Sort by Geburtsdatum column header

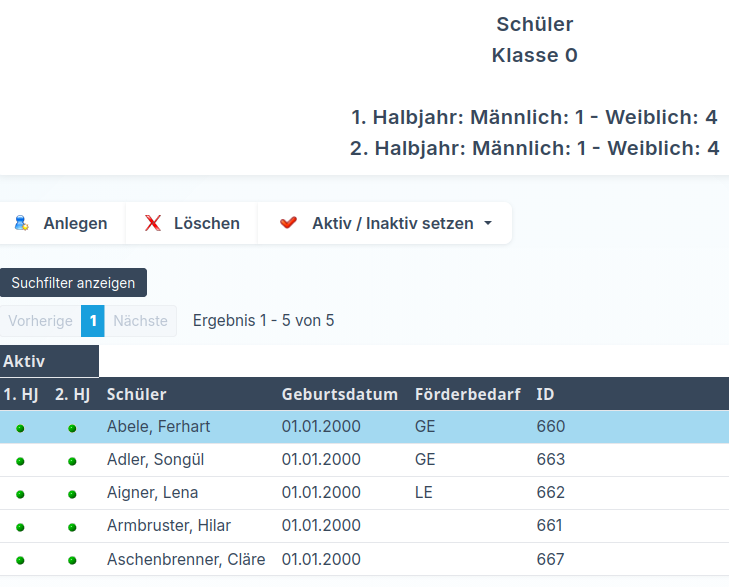click(x=340, y=394)
